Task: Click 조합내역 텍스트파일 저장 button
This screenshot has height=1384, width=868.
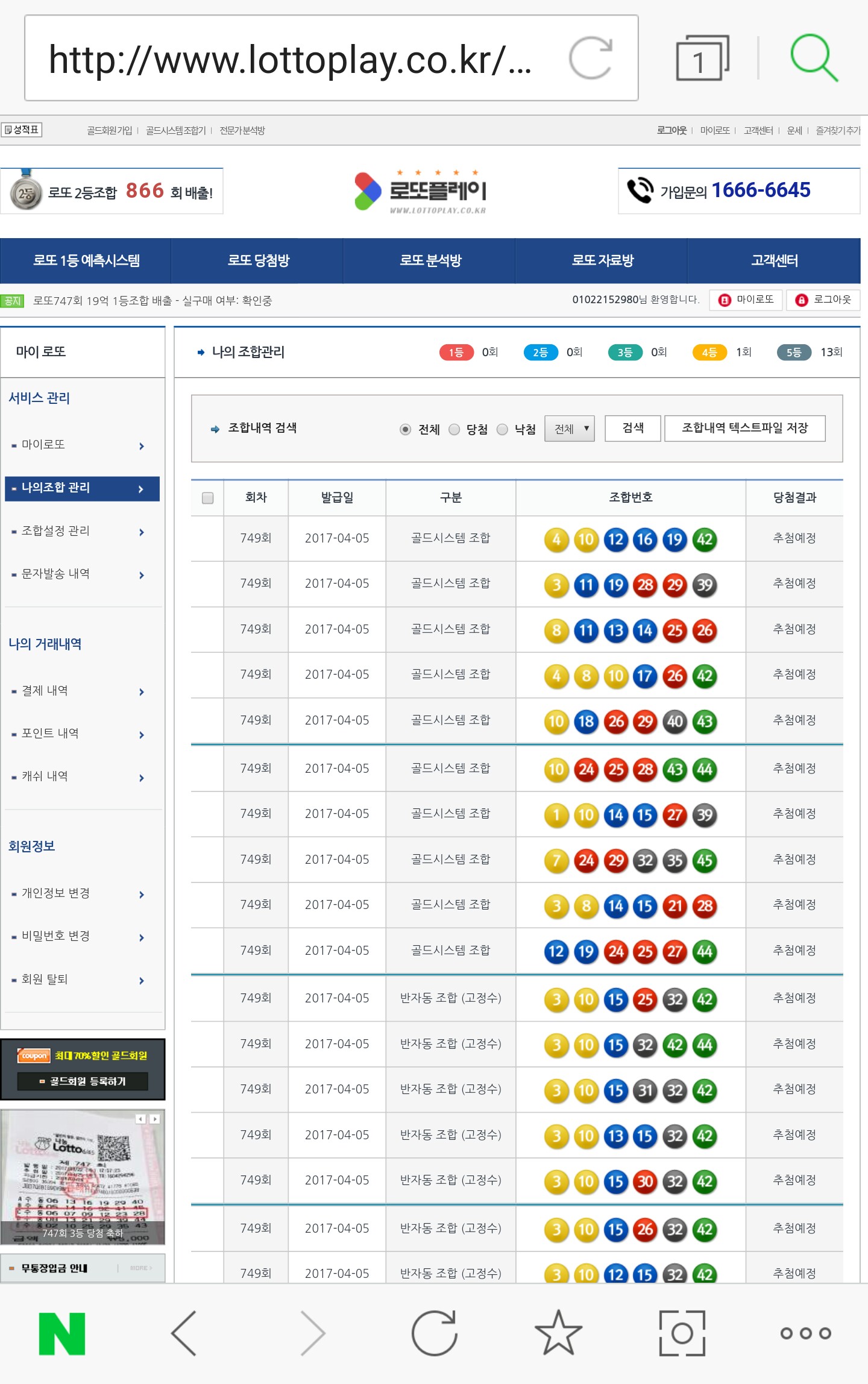Action: [744, 428]
